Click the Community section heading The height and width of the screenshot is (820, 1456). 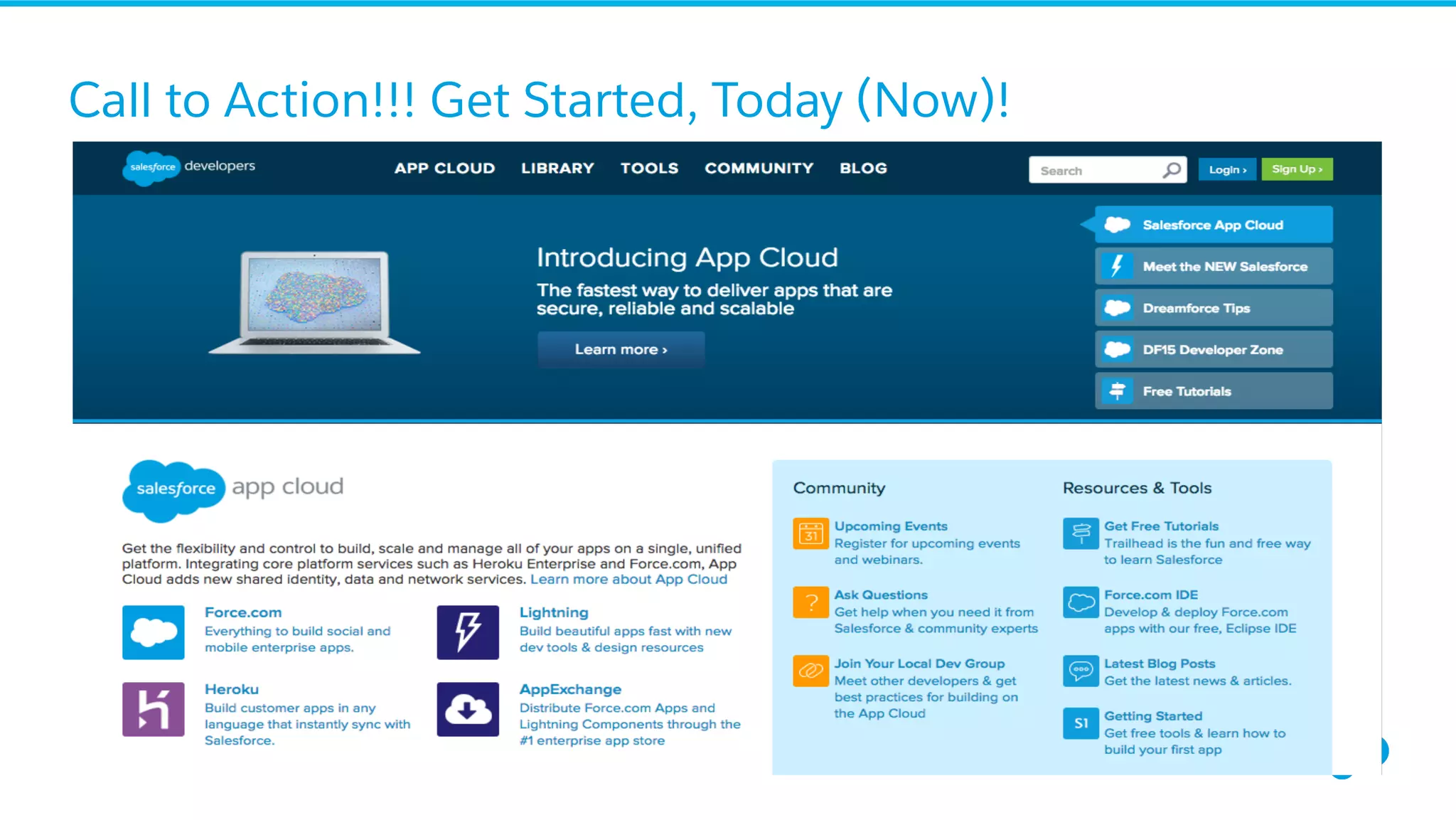coord(839,488)
